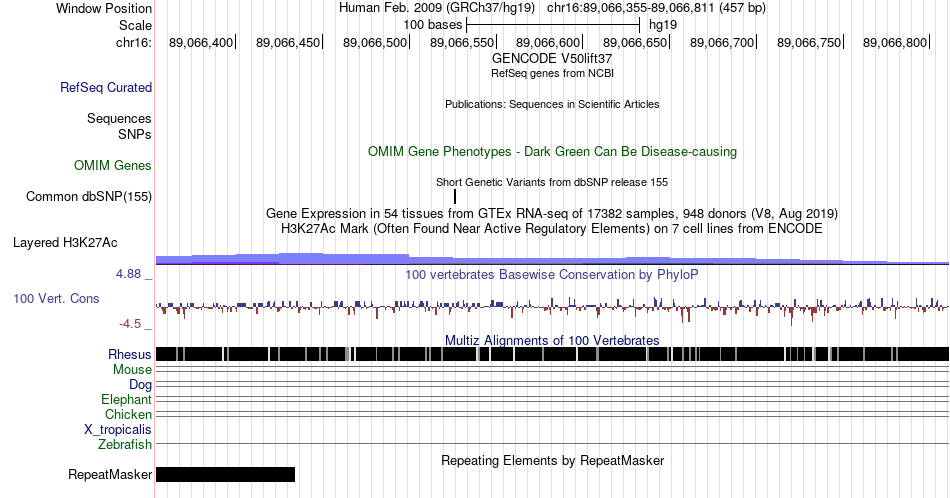950x498 pixels.
Task: Click the Rhesus alignment label
Action: pos(130,354)
